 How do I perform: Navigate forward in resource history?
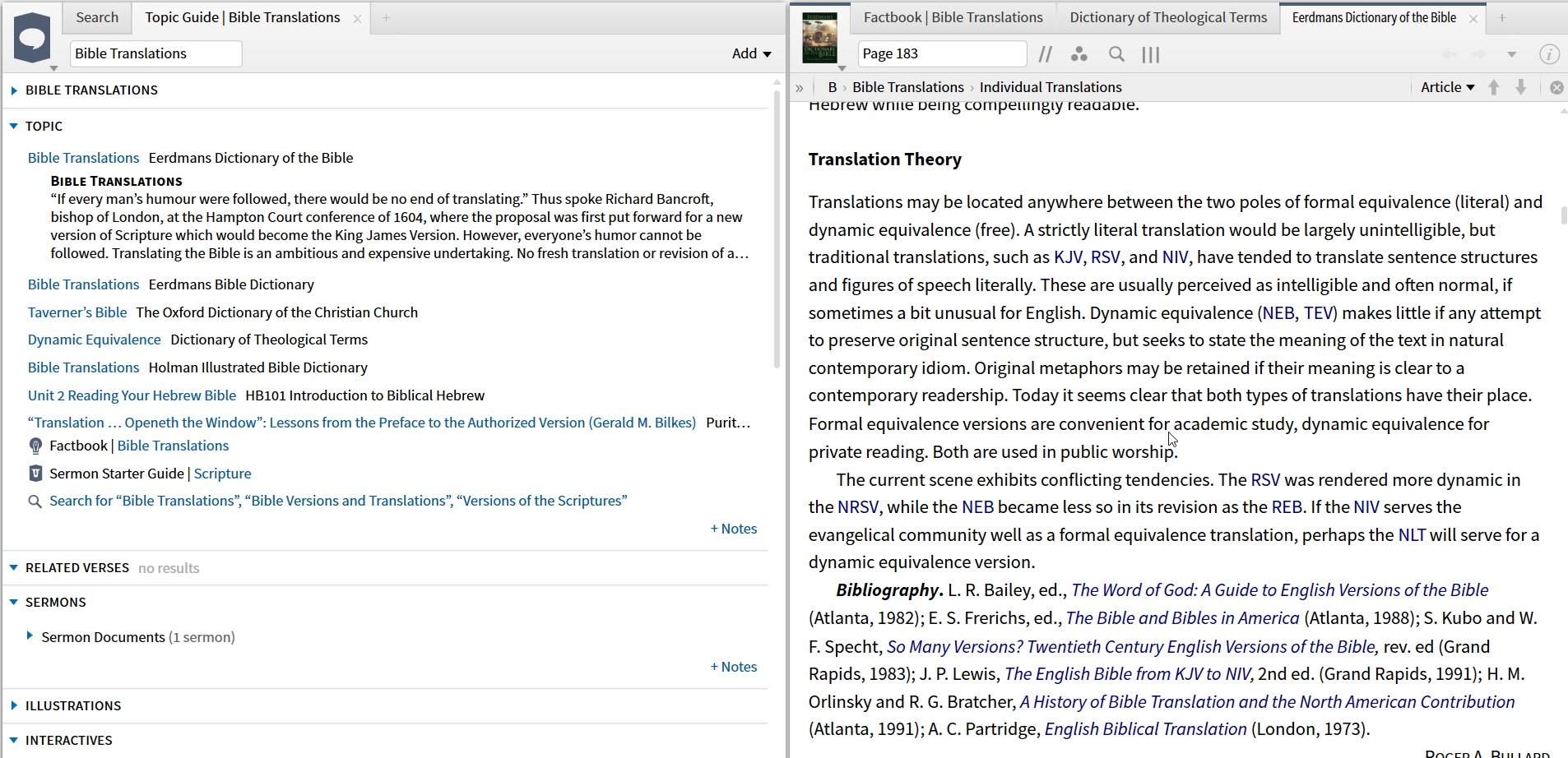1479,54
